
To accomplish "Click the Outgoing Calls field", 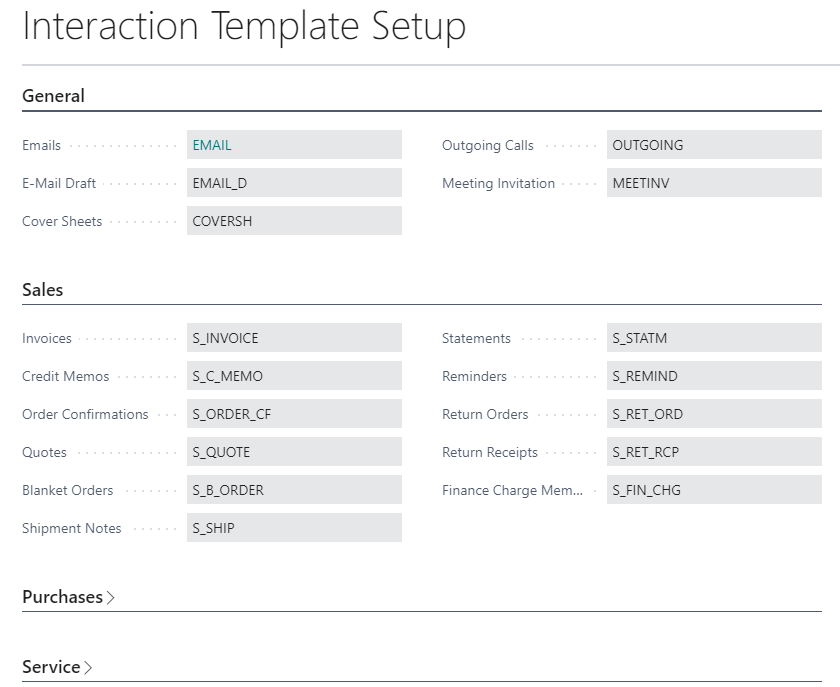I will point(714,145).
